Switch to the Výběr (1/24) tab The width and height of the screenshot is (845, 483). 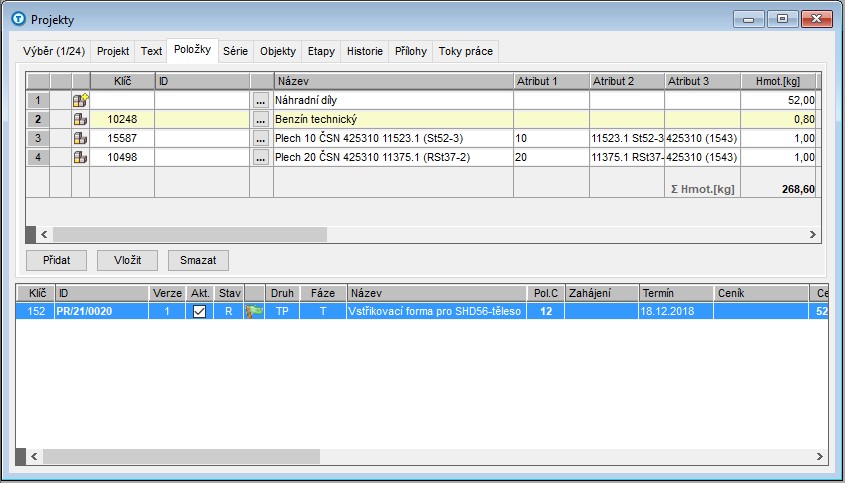pyautogui.click(x=54, y=51)
